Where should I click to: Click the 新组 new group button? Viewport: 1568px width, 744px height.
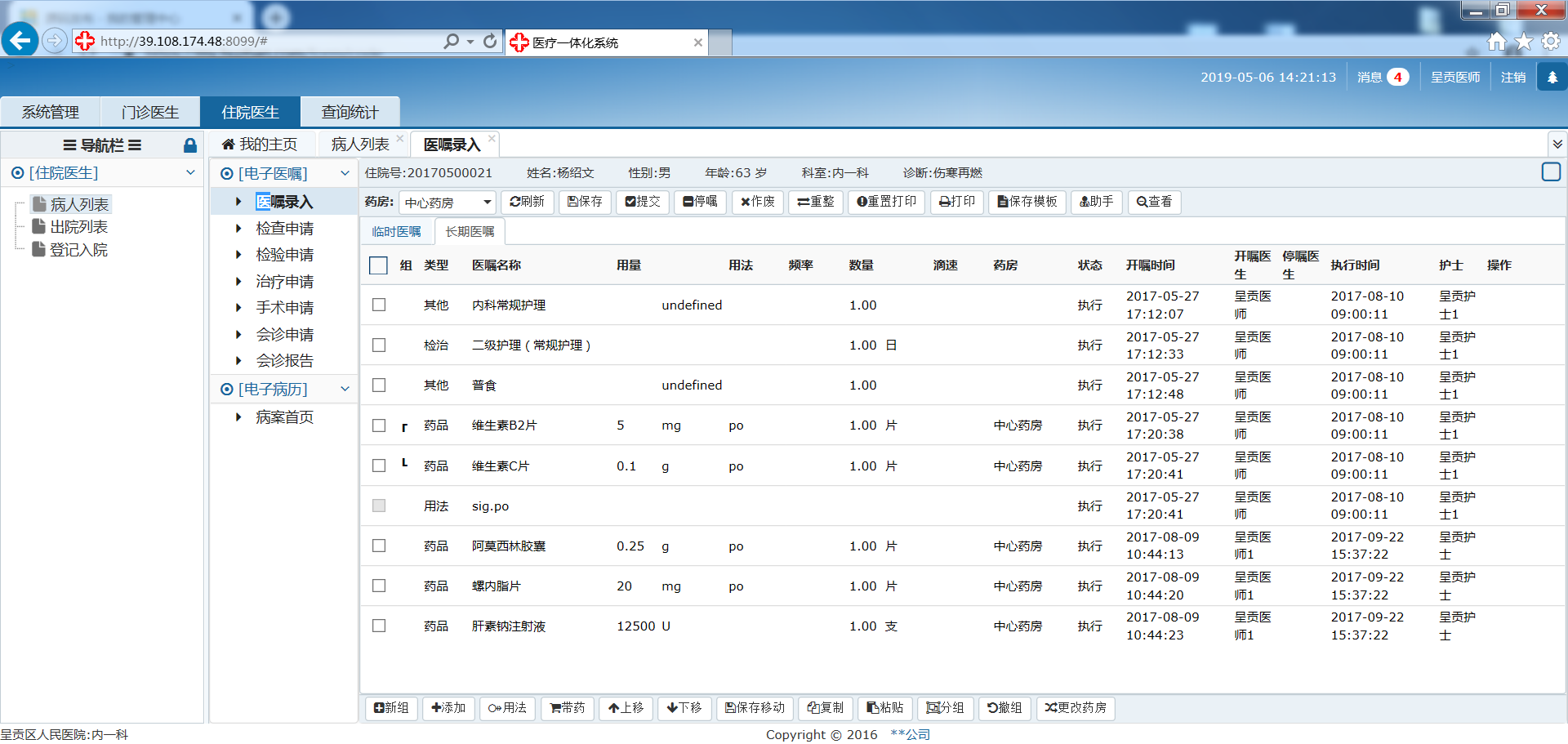point(391,708)
